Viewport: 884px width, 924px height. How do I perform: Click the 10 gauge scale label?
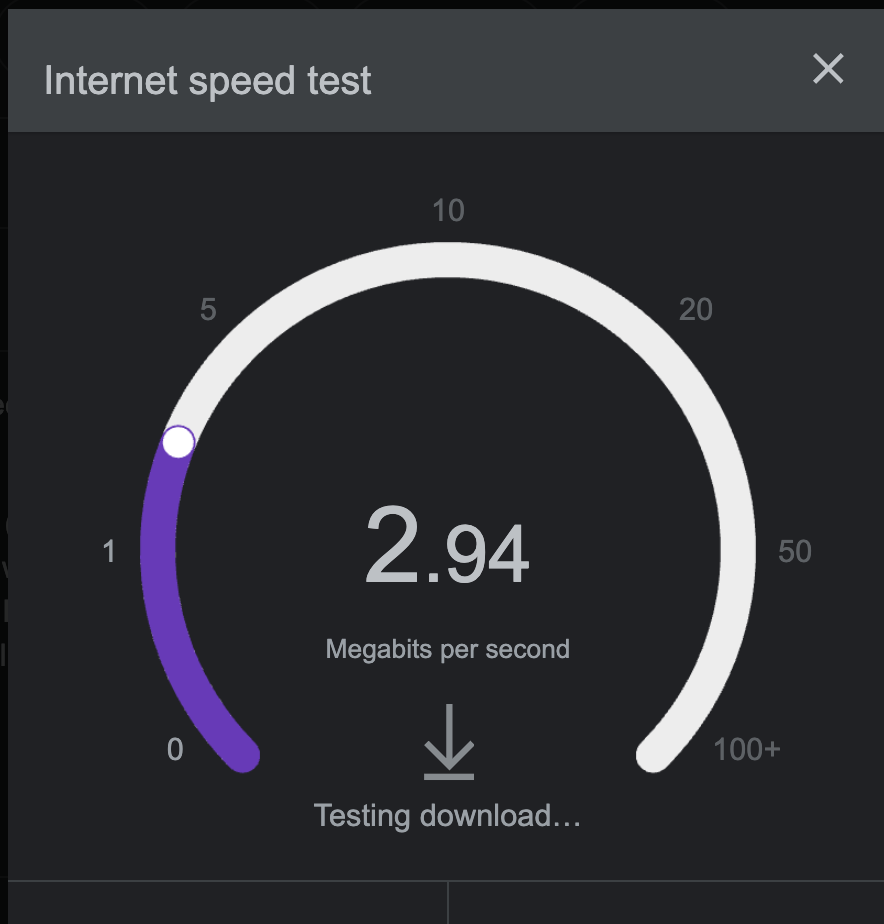(448, 210)
